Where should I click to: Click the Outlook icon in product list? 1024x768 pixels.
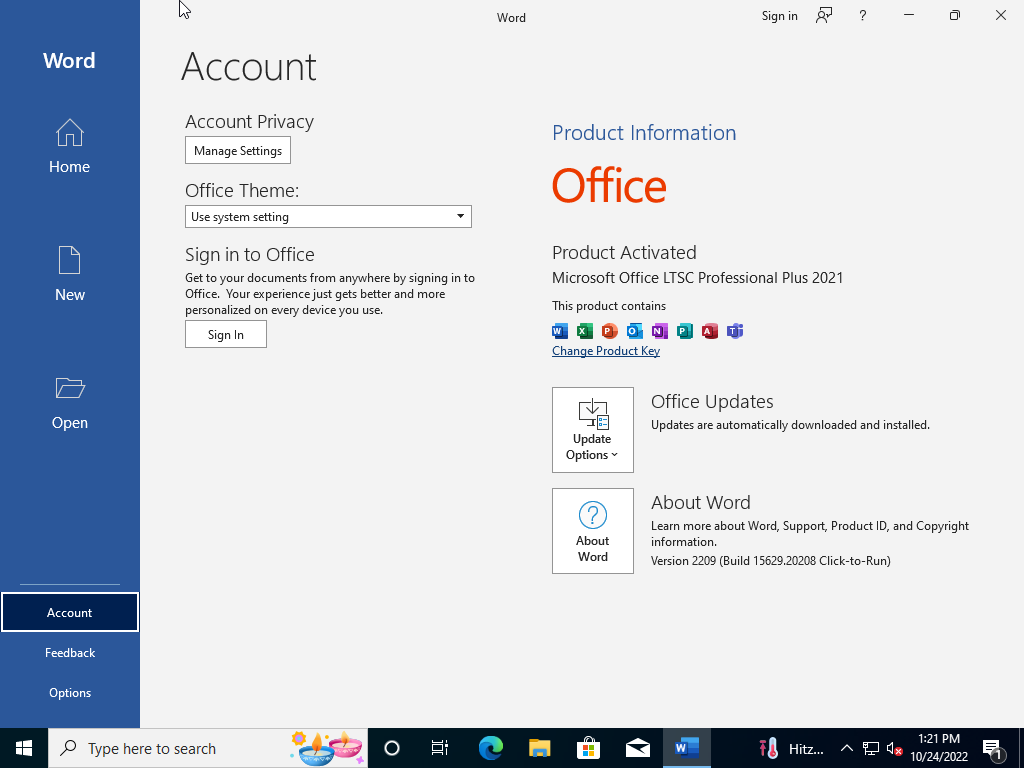(634, 331)
